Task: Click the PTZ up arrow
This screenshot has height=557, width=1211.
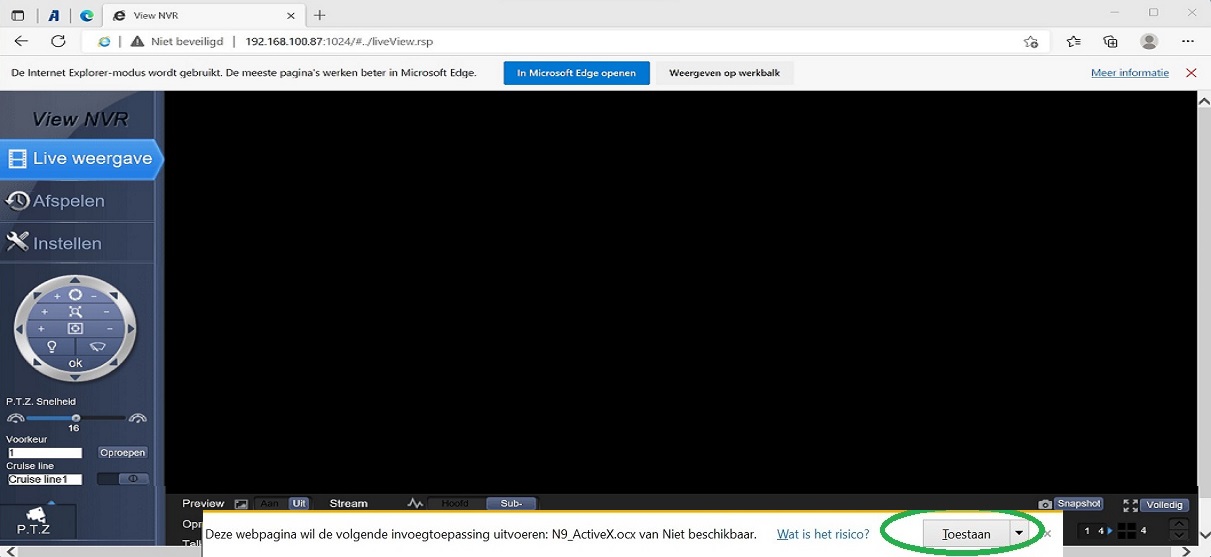Action: pos(75,281)
